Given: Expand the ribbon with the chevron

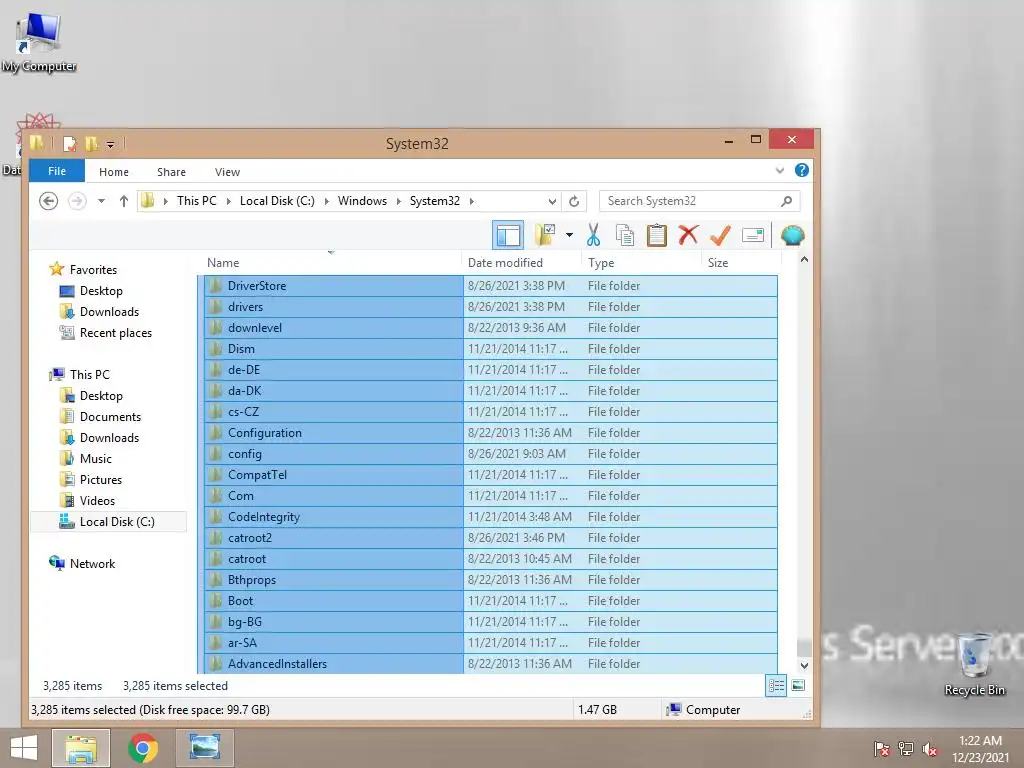Looking at the screenshot, I should click(779, 170).
